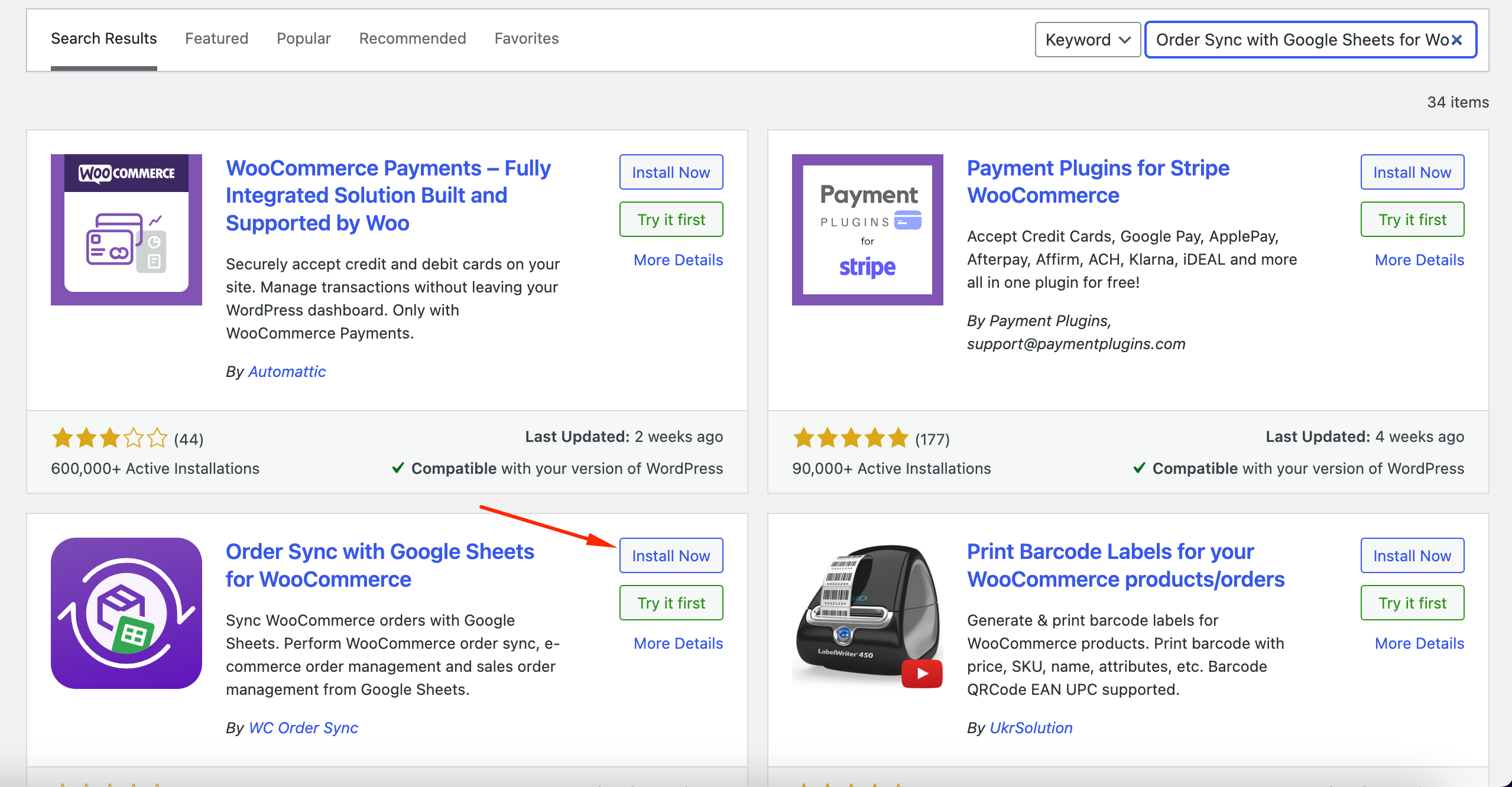This screenshot has width=1512, height=787.
Task: Click the barcode label printer thumbnail
Action: [x=868, y=613]
